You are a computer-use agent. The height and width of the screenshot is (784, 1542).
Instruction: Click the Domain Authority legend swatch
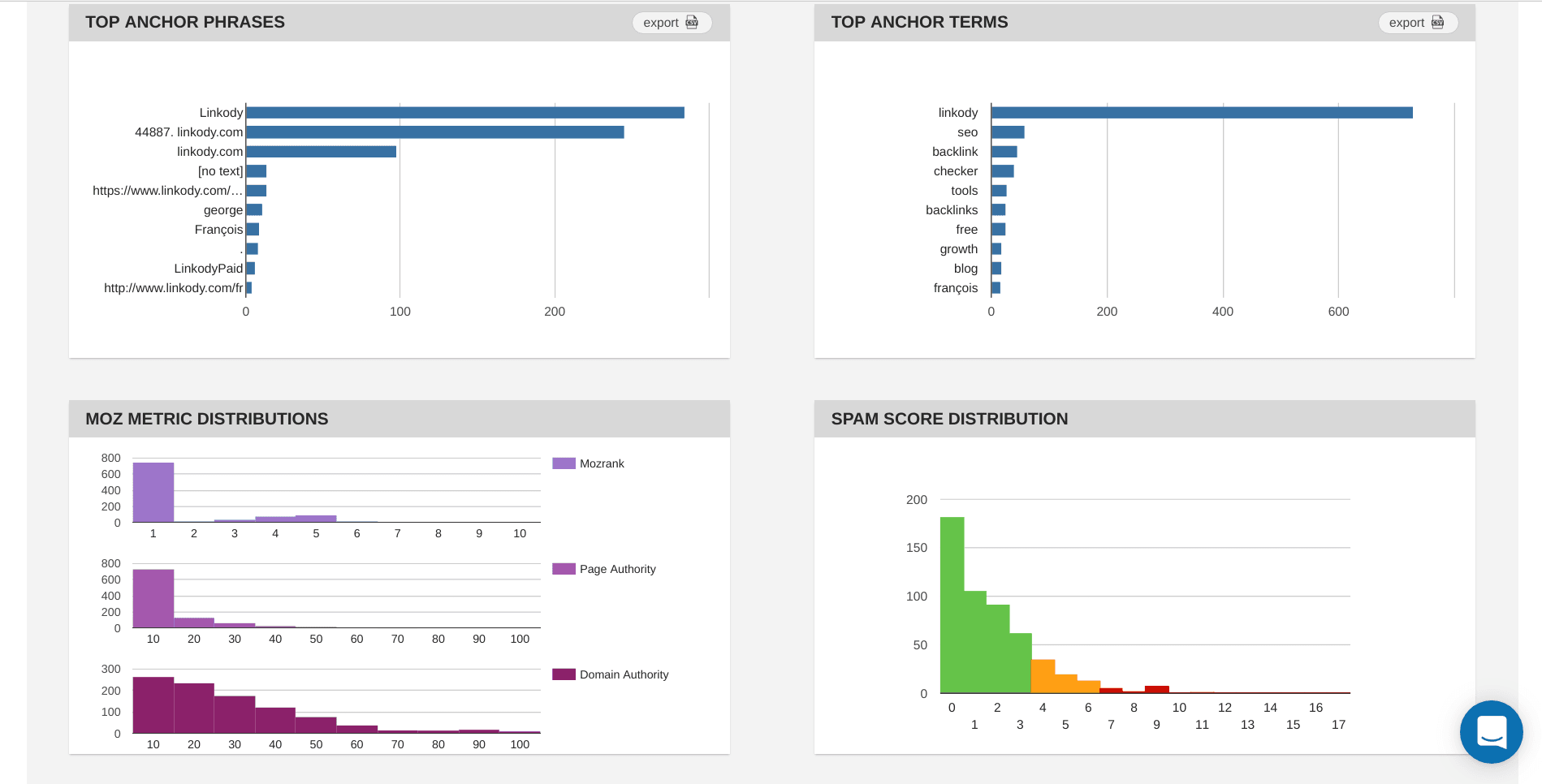564,674
